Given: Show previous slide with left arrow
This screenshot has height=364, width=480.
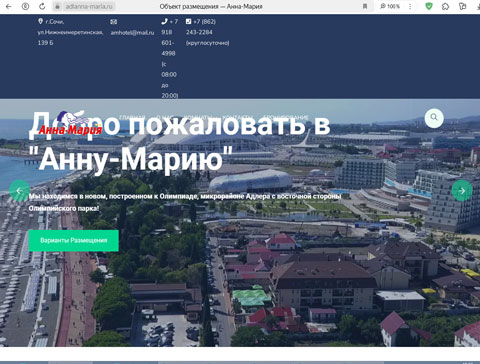Looking at the screenshot, I should (x=19, y=191).
